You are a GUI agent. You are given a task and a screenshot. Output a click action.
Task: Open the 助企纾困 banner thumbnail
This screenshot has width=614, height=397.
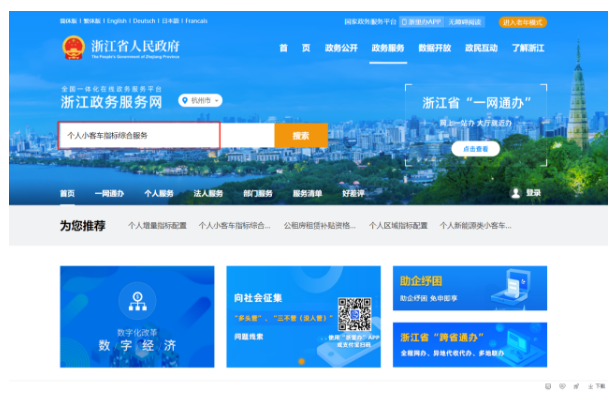pyautogui.click(x=470, y=288)
